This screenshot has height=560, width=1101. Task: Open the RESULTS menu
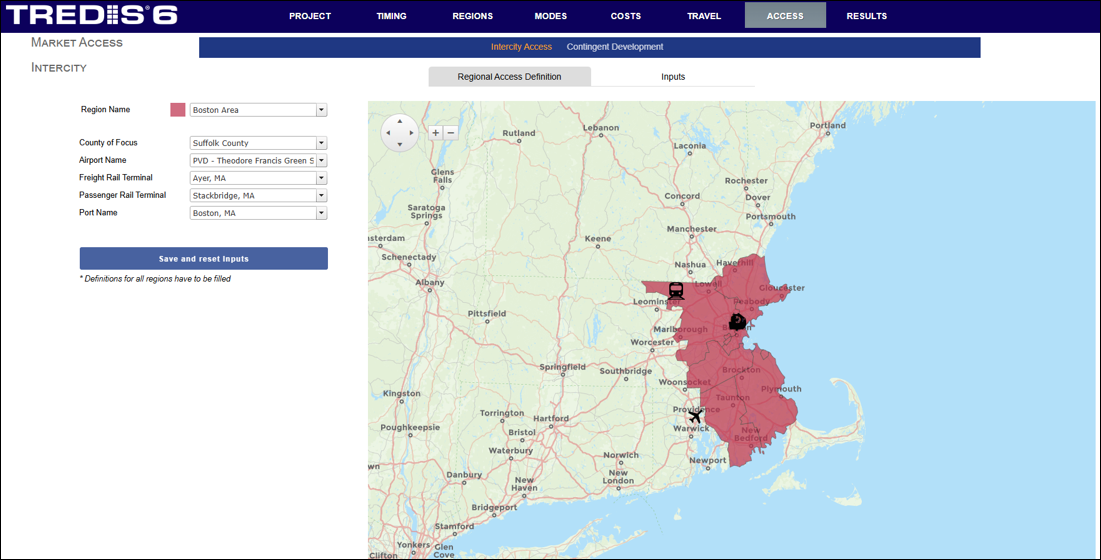pyautogui.click(x=866, y=16)
